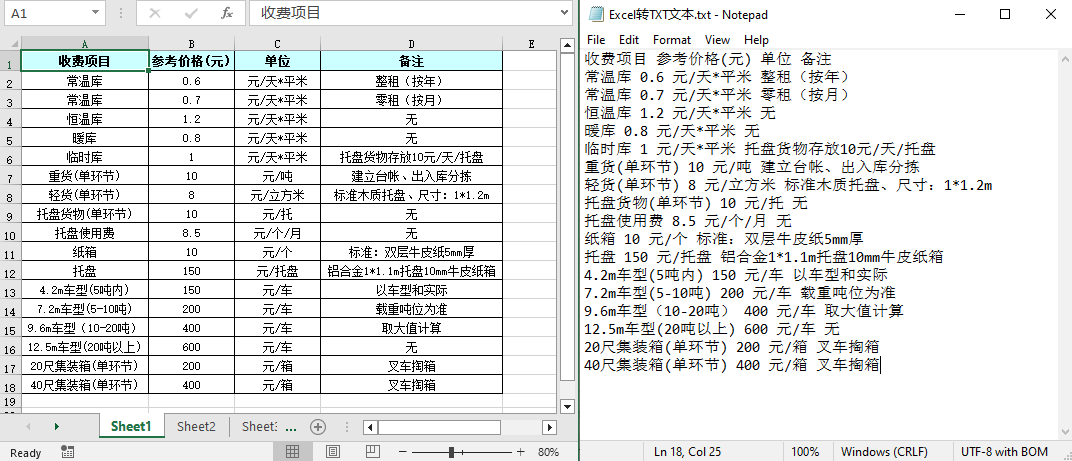The height and width of the screenshot is (461, 1072).
Task: Click zoom in plus button
Action: pos(520,451)
